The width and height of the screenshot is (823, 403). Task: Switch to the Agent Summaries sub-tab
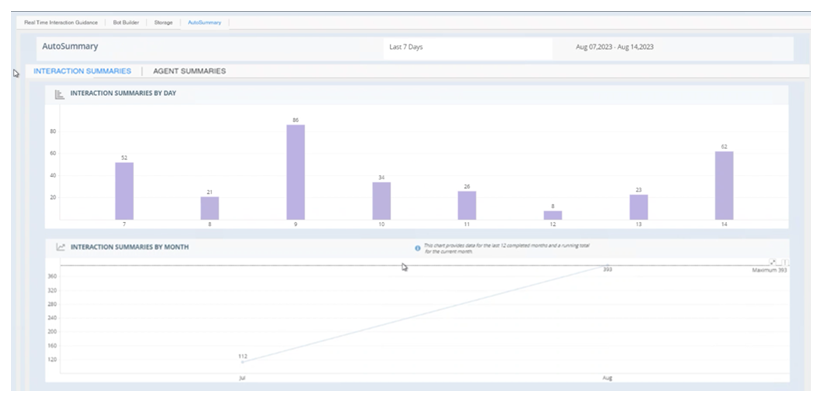(x=189, y=71)
